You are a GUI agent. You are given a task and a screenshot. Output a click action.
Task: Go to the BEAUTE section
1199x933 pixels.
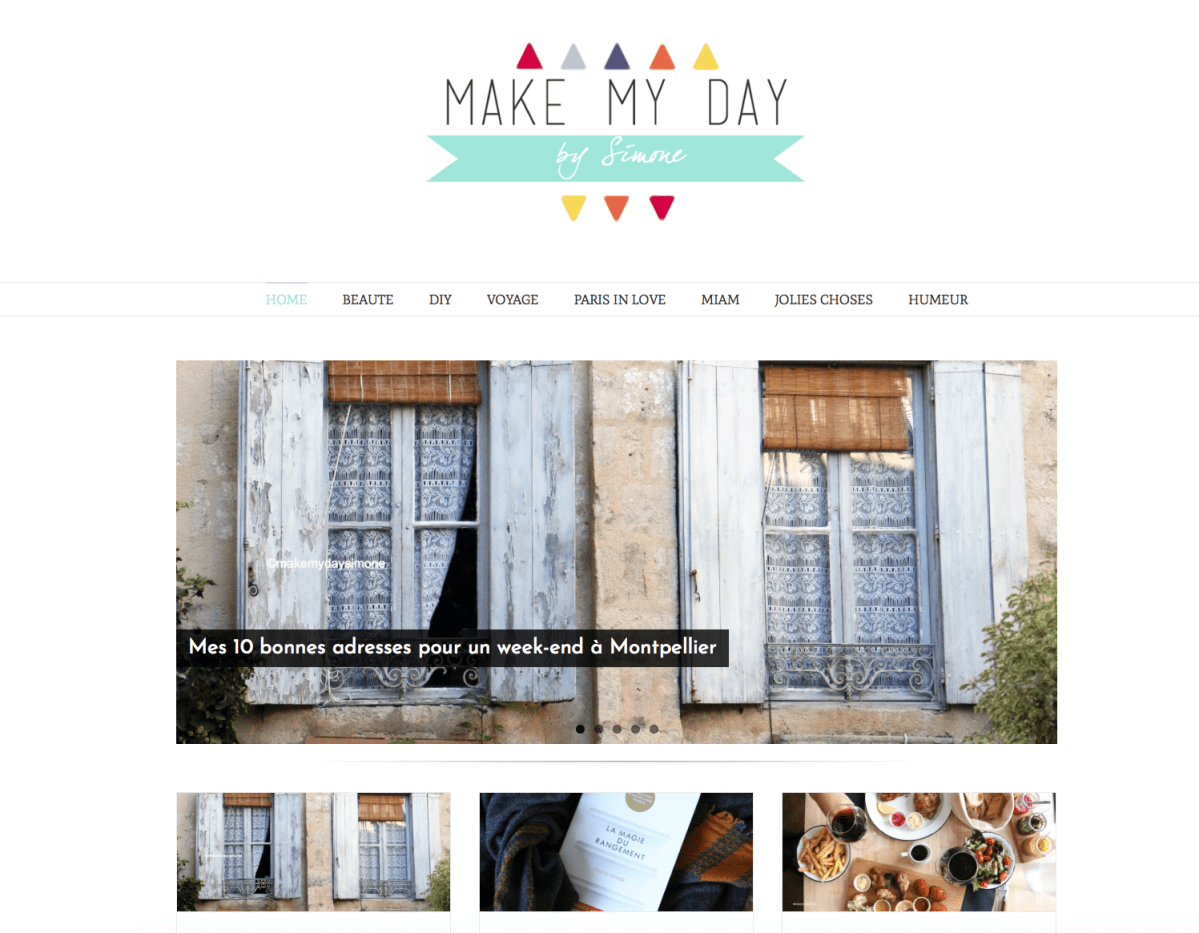[368, 300]
